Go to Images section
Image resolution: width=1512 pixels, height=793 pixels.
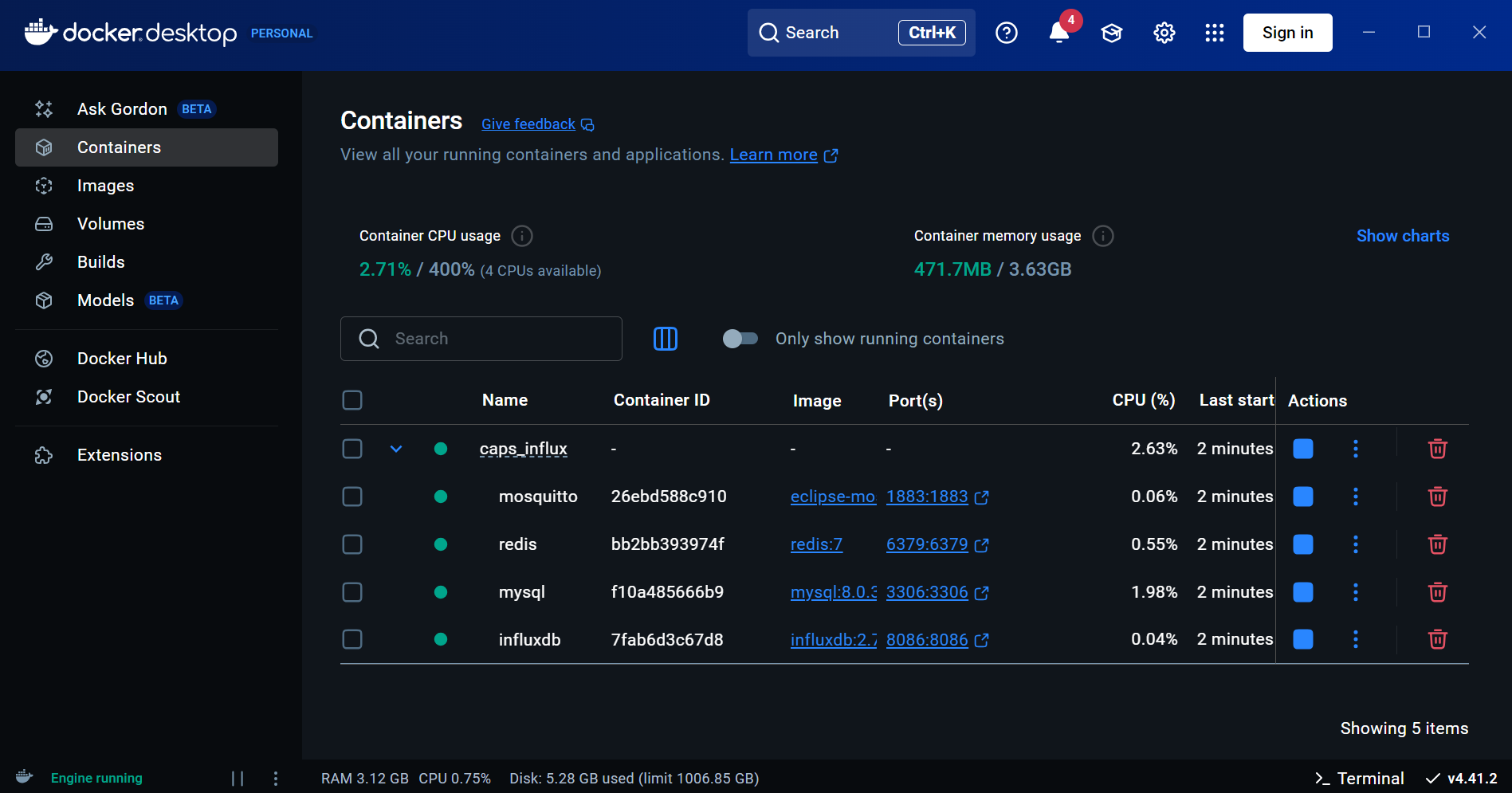click(147, 186)
